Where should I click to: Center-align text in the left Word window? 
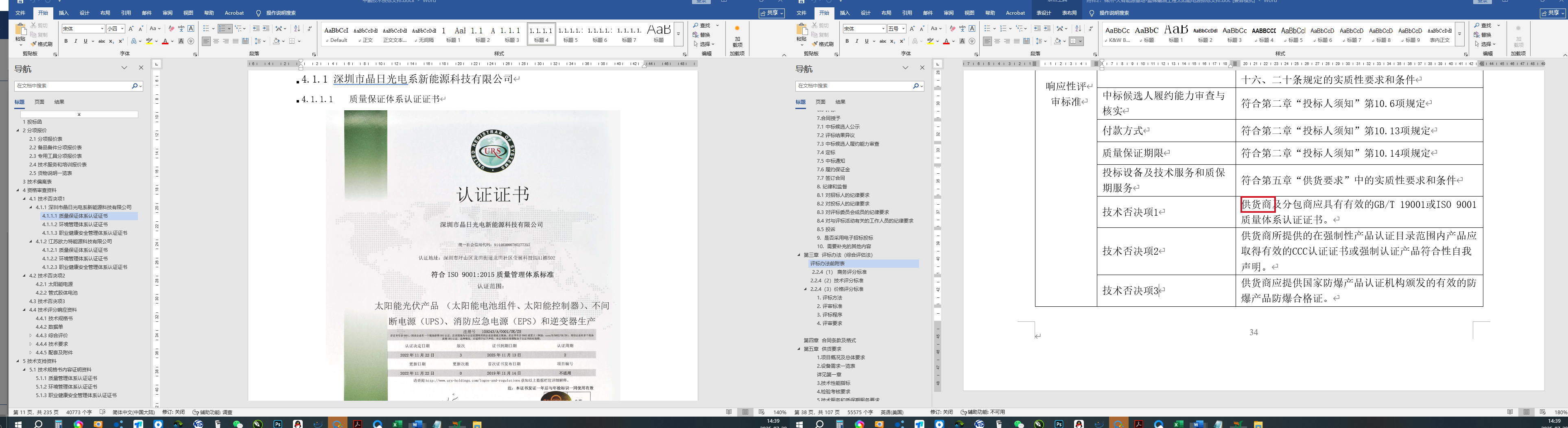(x=216, y=41)
